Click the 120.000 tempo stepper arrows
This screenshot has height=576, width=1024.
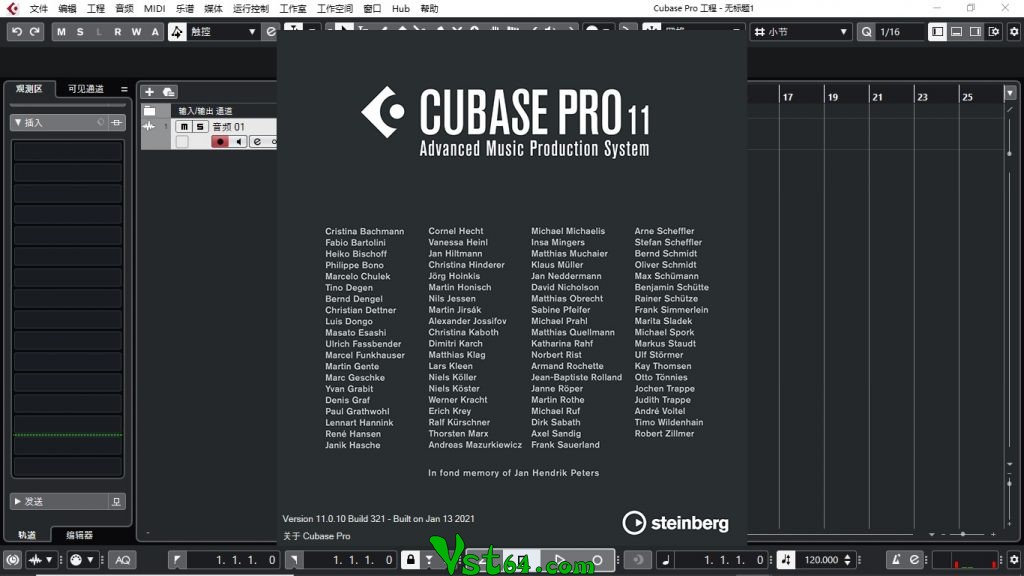point(848,560)
